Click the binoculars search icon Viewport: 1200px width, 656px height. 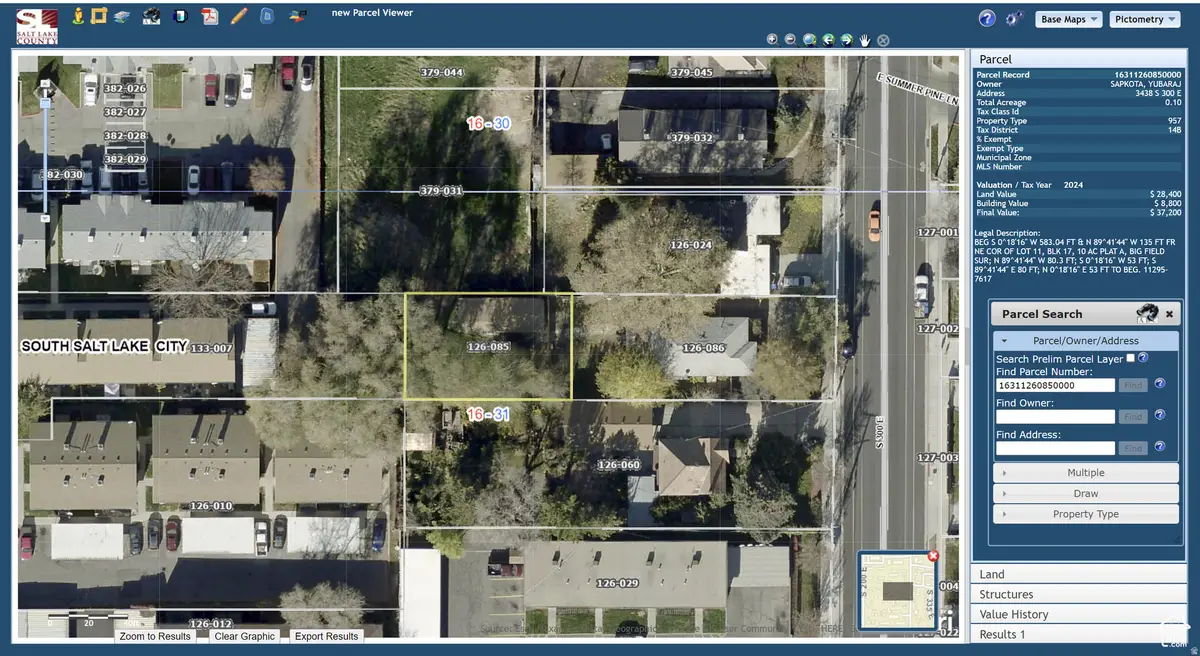click(152, 15)
